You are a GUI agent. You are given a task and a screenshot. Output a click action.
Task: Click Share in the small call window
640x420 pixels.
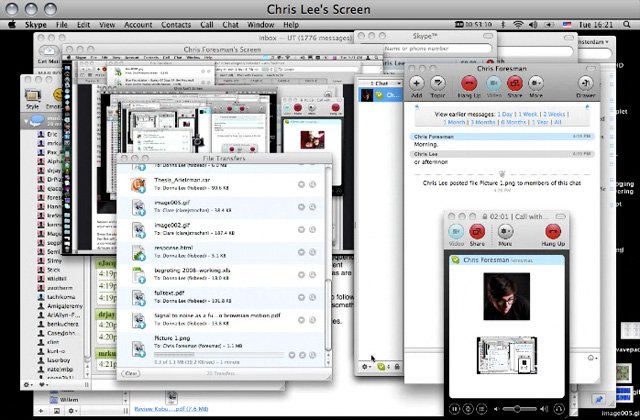tap(477, 231)
